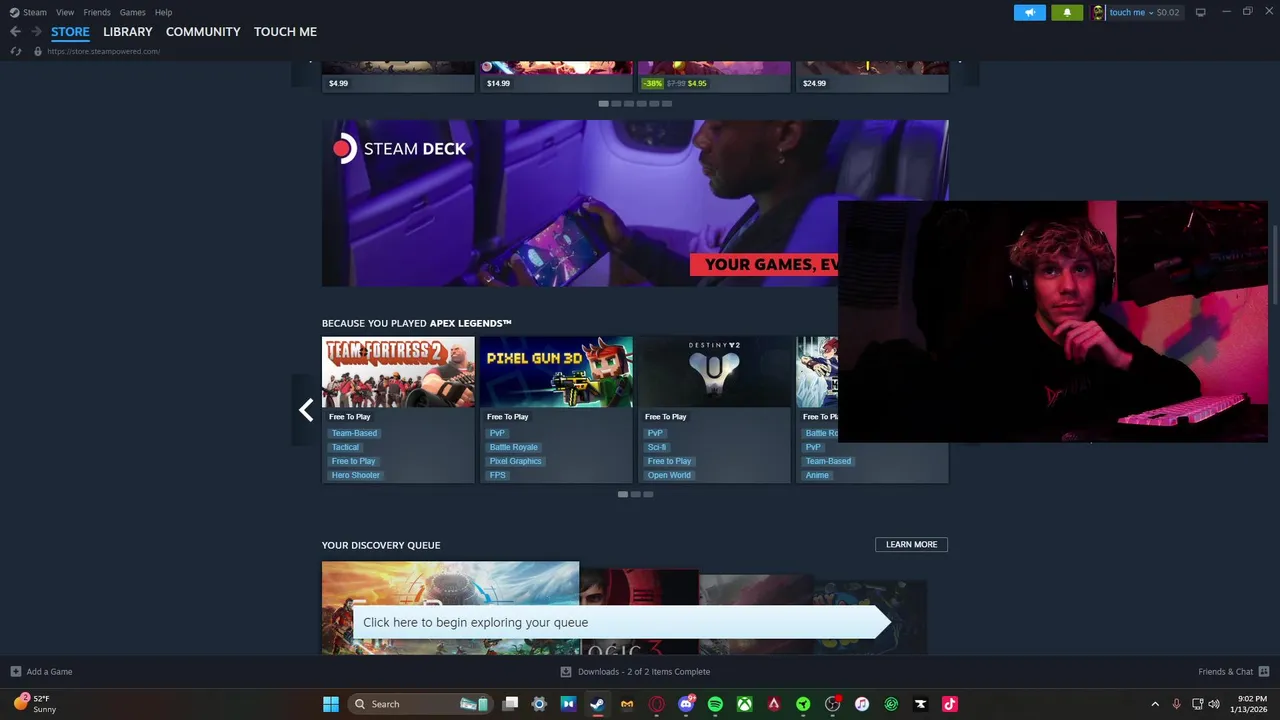Open the Windows Start menu
This screenshot has height=720, width=1280.
pos(331,704)
